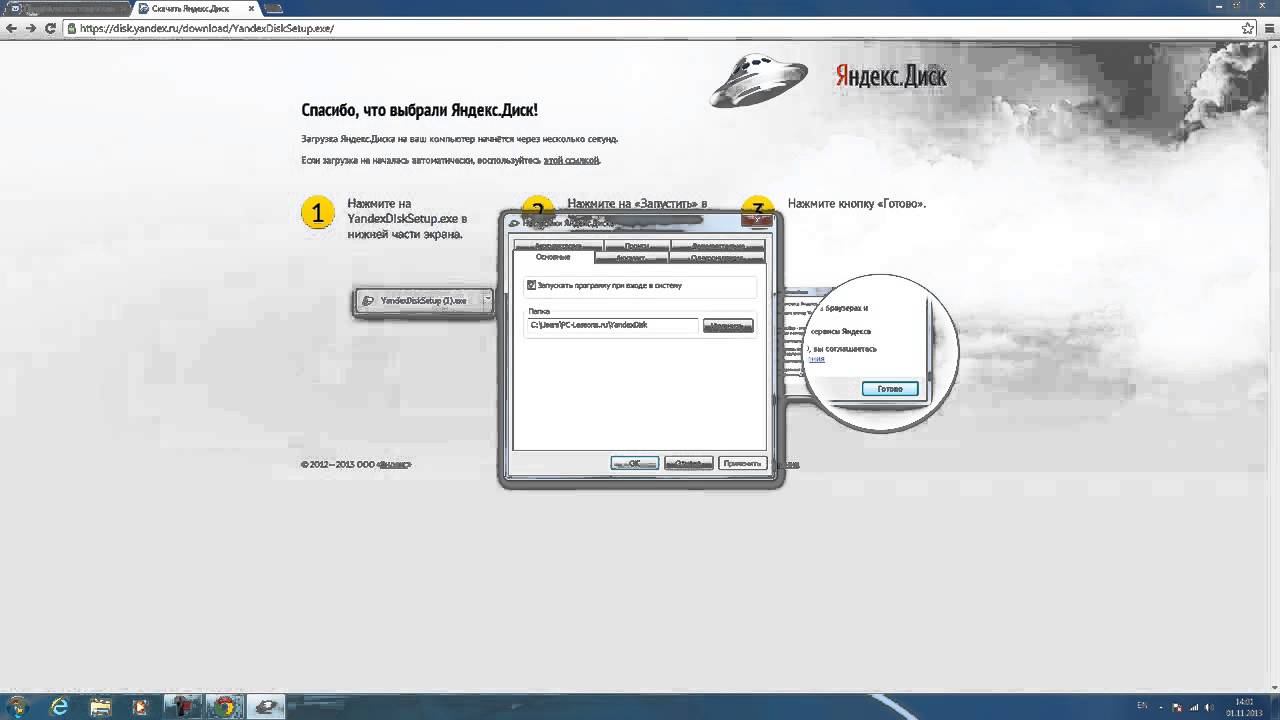Open the Windows Start menu

pyautogui.click(x=19, y=706)
